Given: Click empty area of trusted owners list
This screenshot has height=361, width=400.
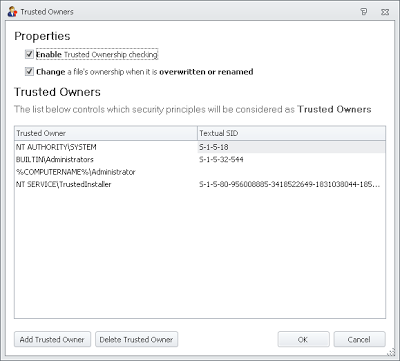Looking at the screenshot, I should [x=200, y=253].
